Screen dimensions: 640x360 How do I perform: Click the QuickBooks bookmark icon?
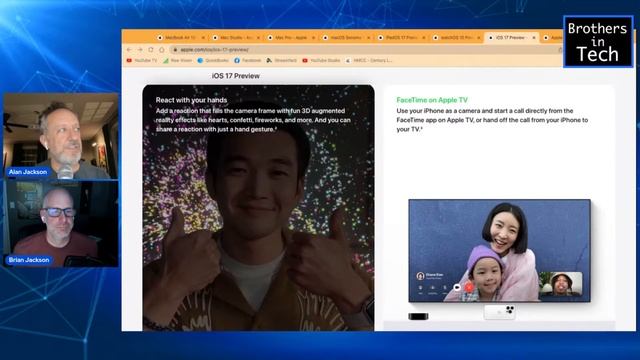pos(200,60)
